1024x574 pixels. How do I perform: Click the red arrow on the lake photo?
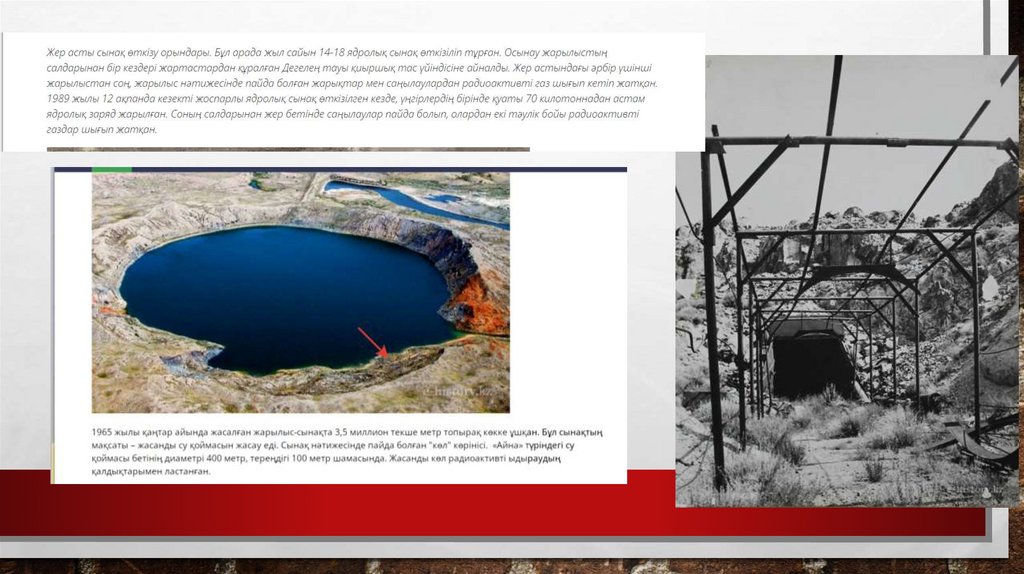(373, 342)
